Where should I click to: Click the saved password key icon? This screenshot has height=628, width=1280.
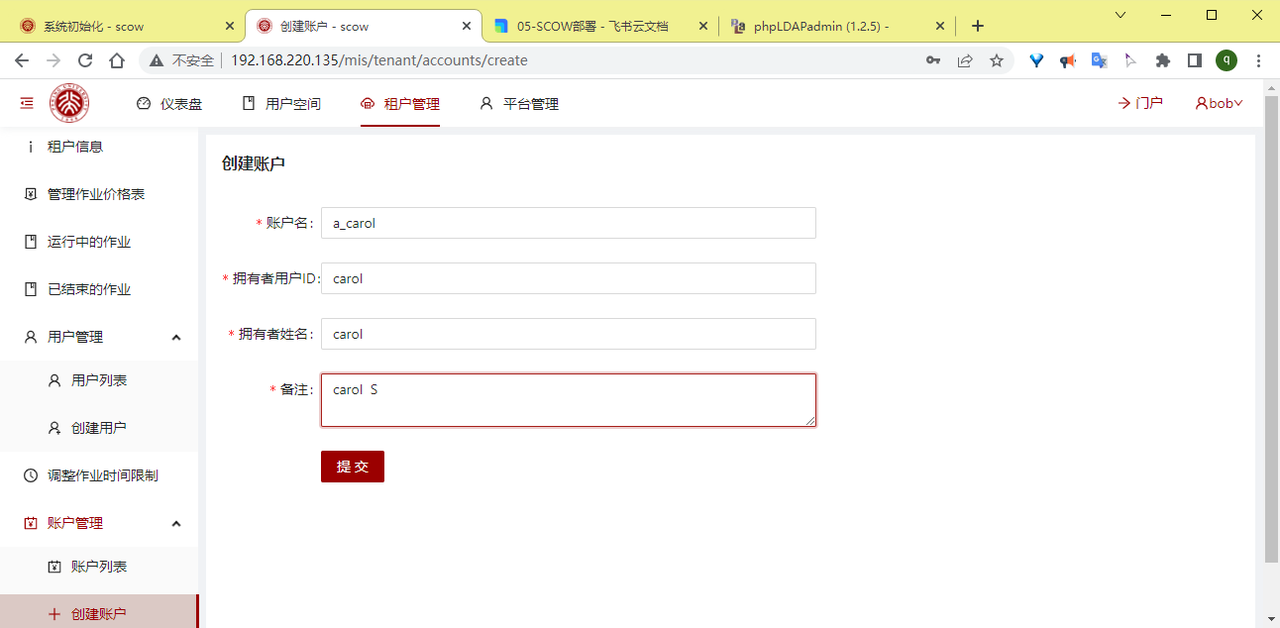click(x=932, y=60)
